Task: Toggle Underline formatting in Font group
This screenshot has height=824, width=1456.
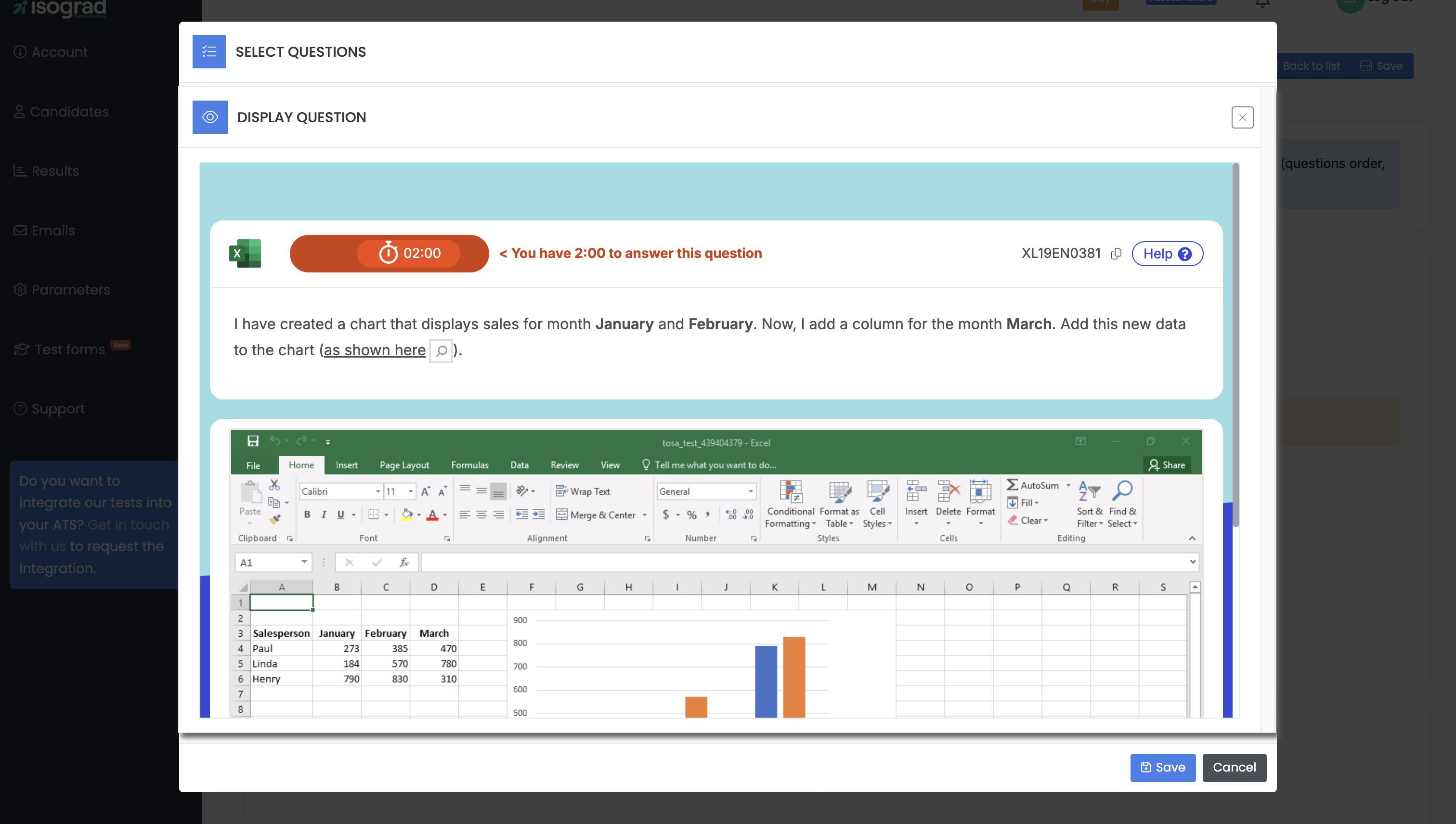Action: (x=341, y=515)
